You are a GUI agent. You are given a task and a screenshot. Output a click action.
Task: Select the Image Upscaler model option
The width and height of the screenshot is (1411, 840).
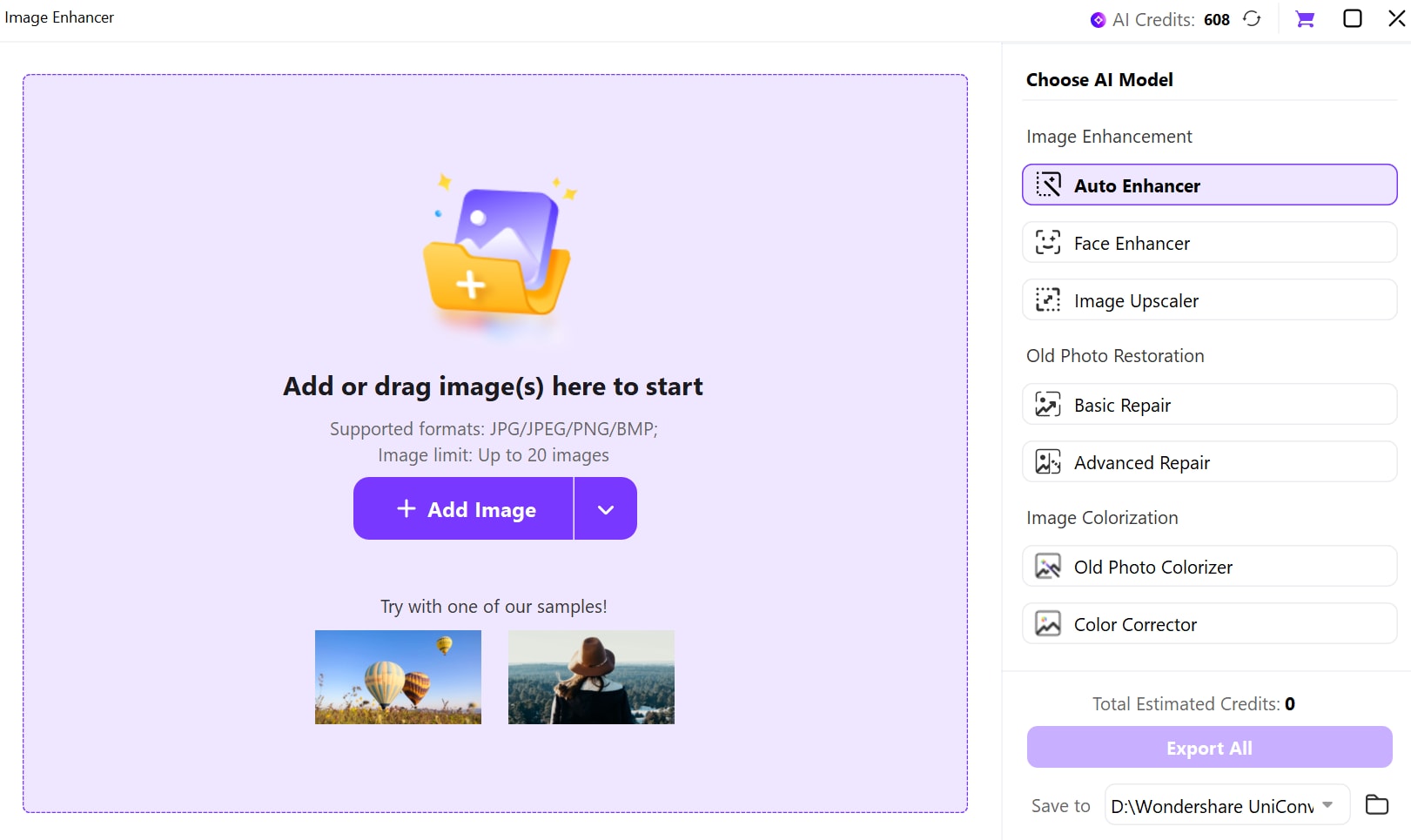(1209, 300)
